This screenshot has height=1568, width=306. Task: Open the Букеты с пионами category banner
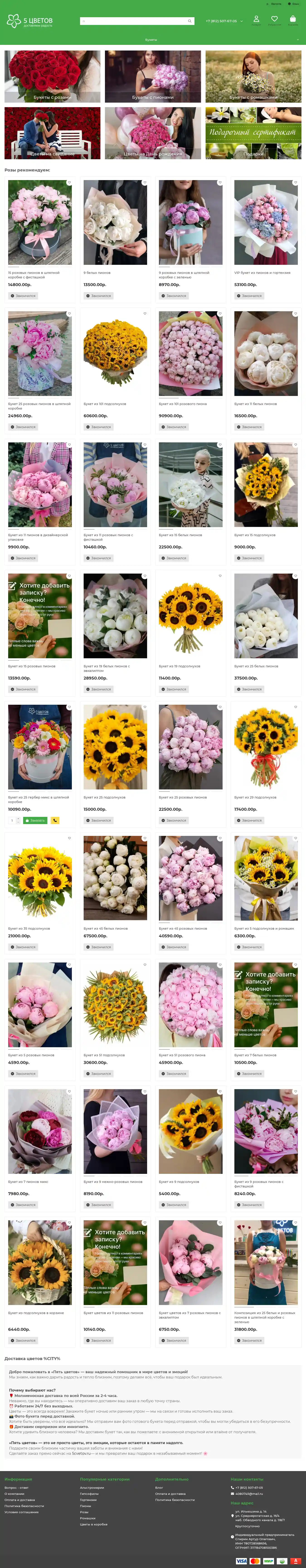point(153,76)
